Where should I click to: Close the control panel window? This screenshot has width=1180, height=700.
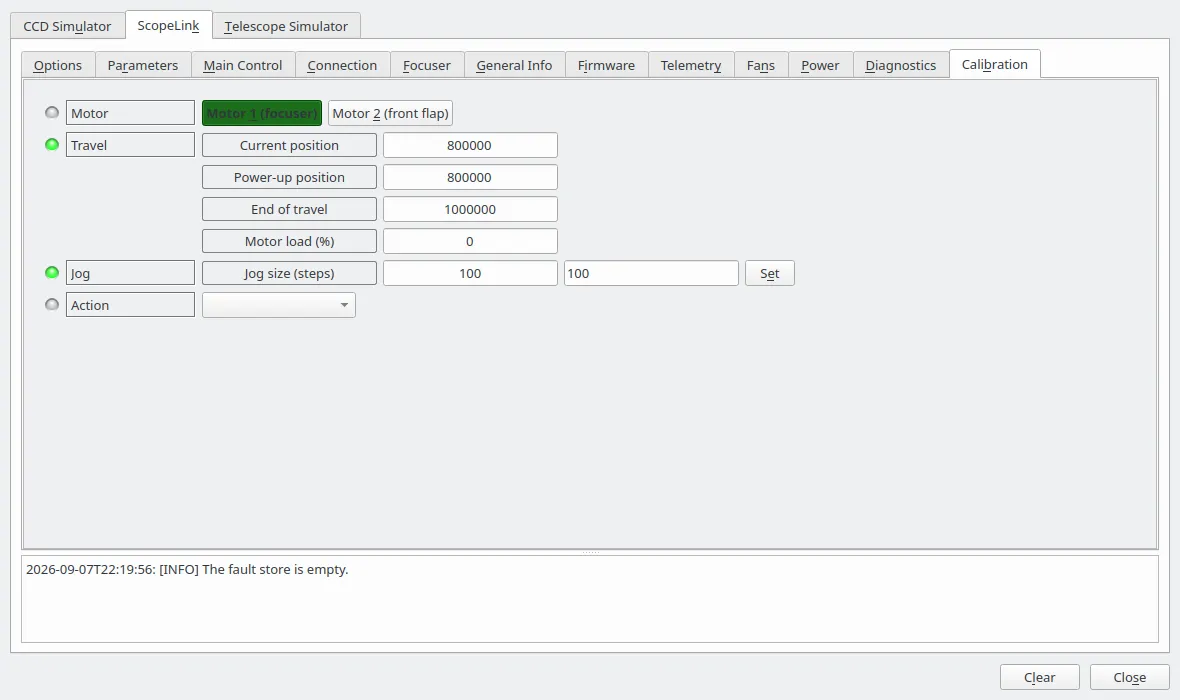[x=1130, y=677]
